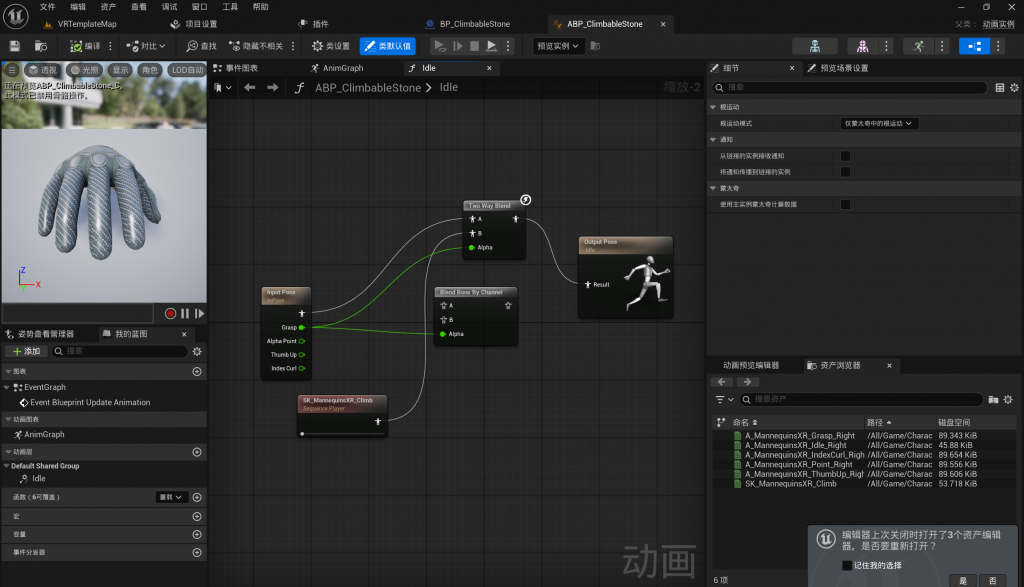The height and width of the screenshot is (587, 1024).
Task: Tick the 记住我的选择 checkbox
Action: tap(847, 565)
